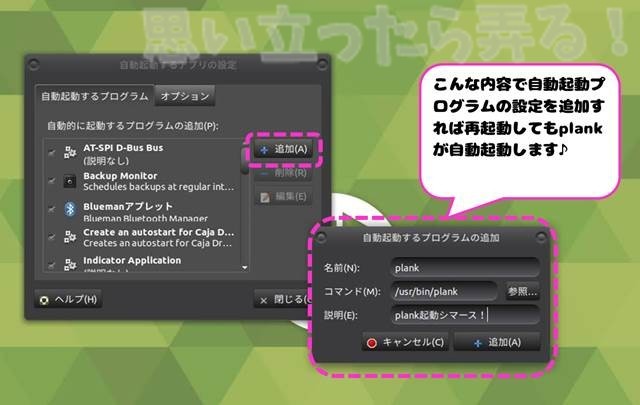Click the startup programs list scrollbar
This screenshot has height=405, width=640.
click(x=245, y=161)
